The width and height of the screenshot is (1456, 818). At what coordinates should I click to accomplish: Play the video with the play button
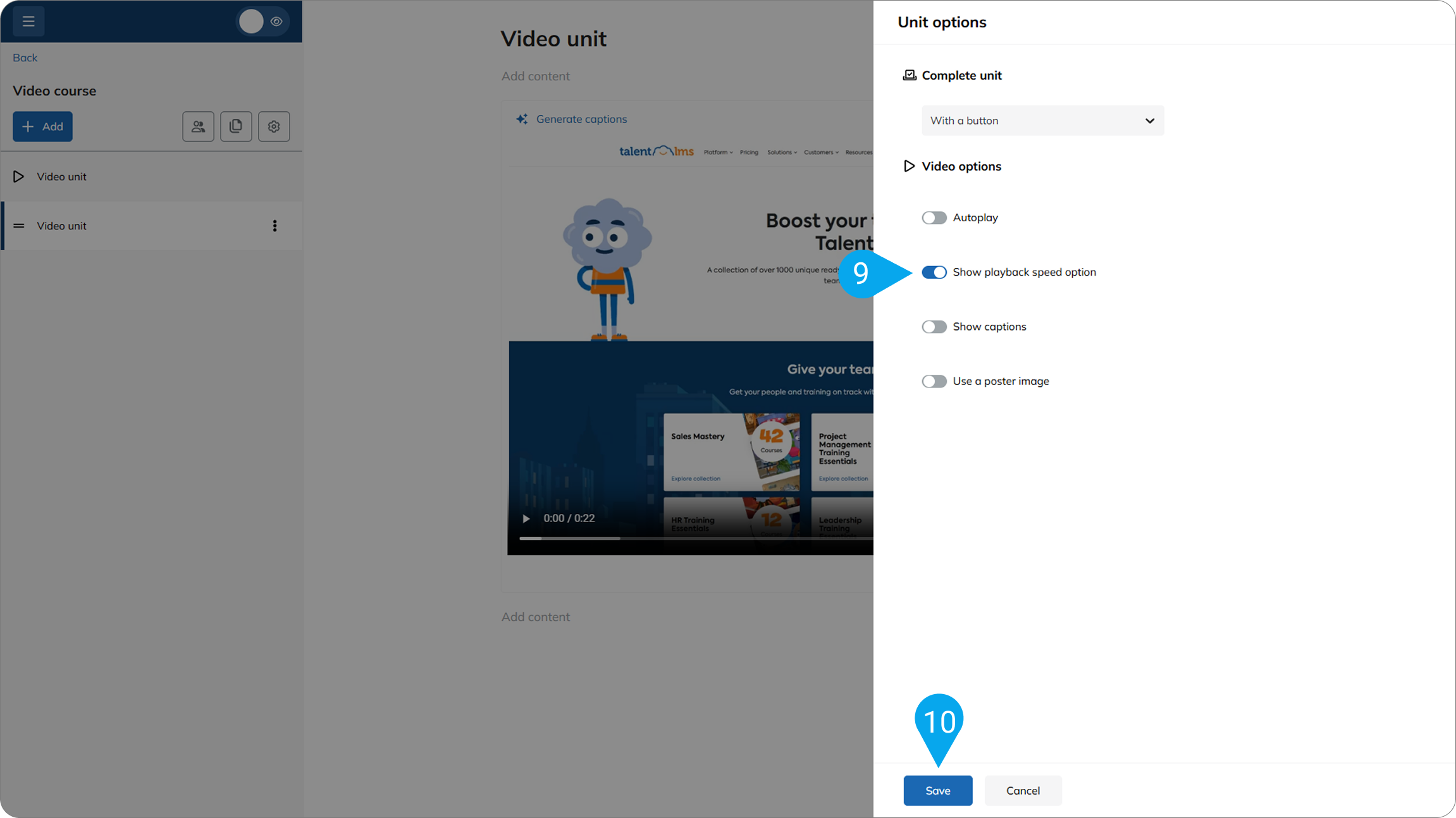point(526,518)
